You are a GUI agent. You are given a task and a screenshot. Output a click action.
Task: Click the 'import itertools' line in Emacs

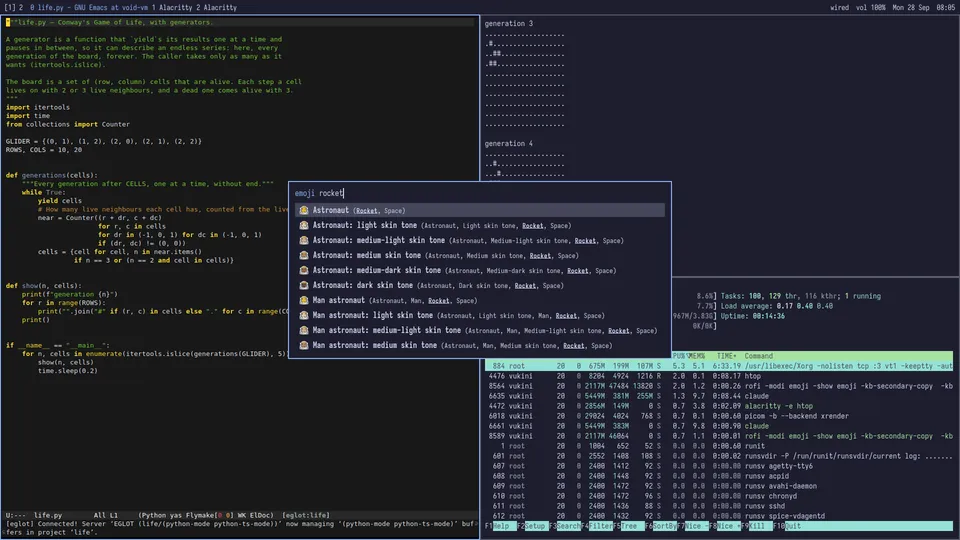[x=37, y=107]
